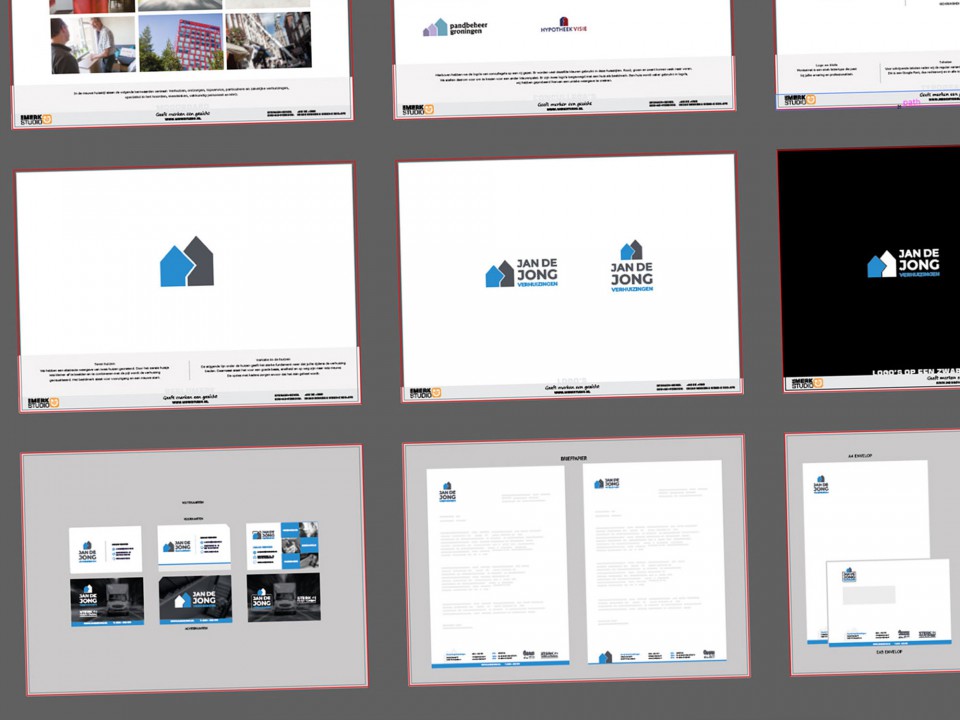This screenshot has width=960, height=720.
Task: Click the pandbeheer groningen logo
Action: [x=455, y=28]
